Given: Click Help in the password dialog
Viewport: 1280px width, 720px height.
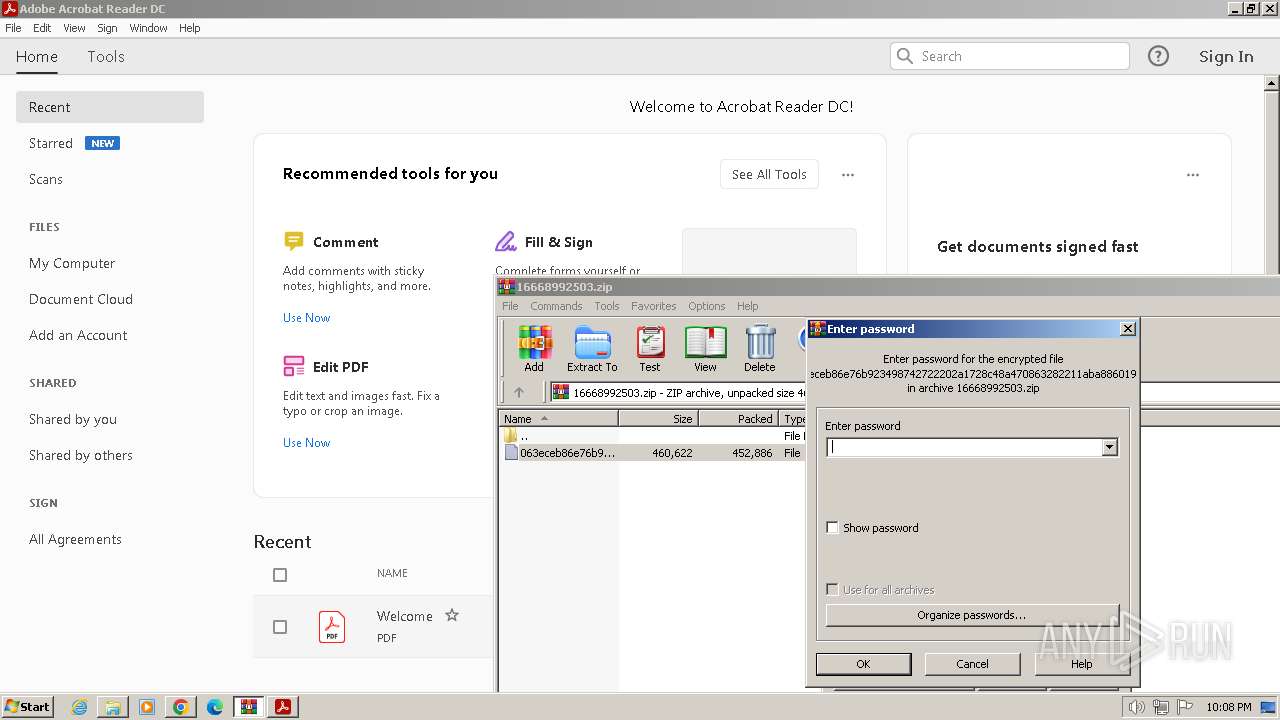Looking at the screenshot, I should tap(1081, 664).
